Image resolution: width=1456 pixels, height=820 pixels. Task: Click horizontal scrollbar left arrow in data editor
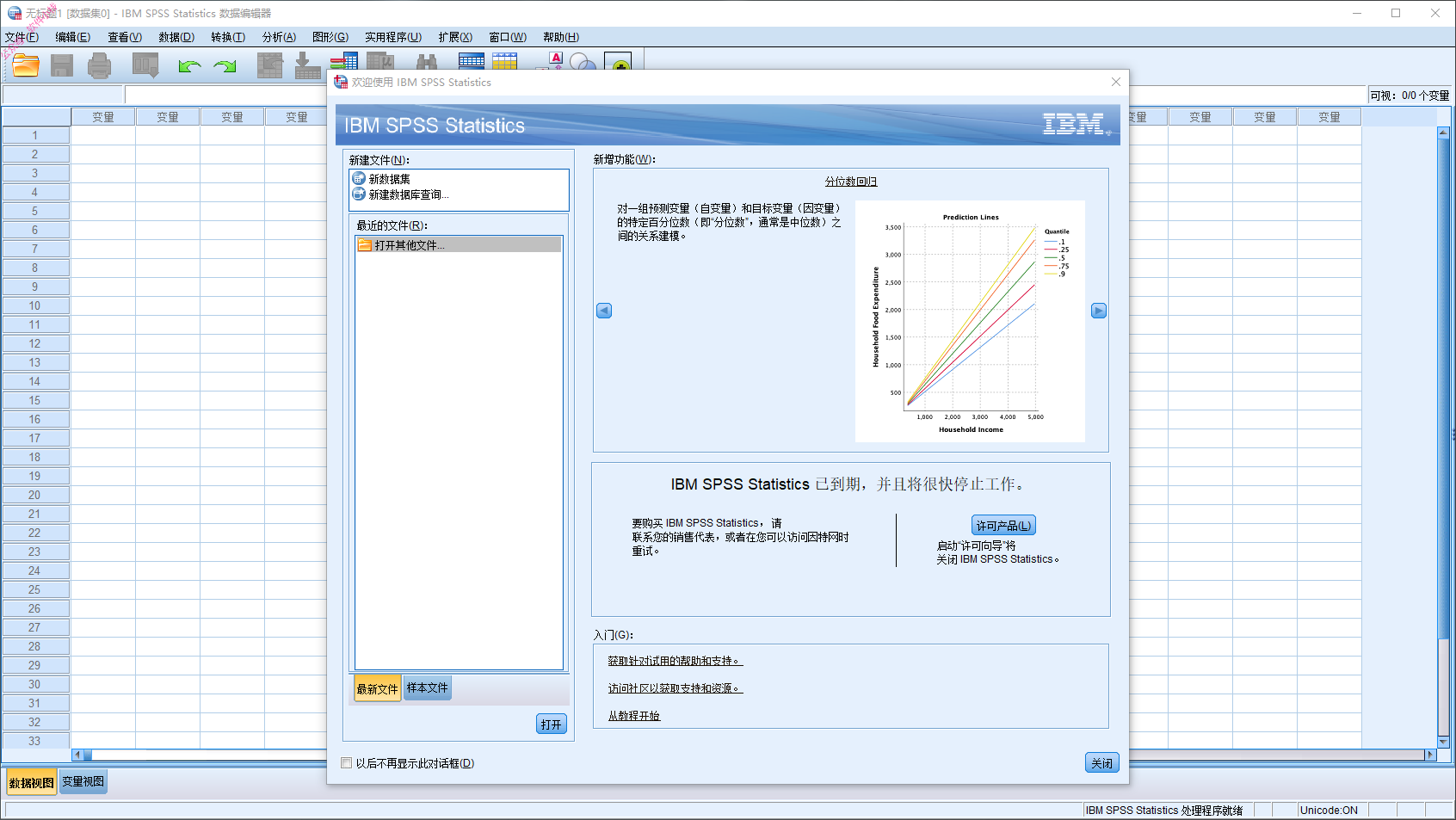coord(77,755)
